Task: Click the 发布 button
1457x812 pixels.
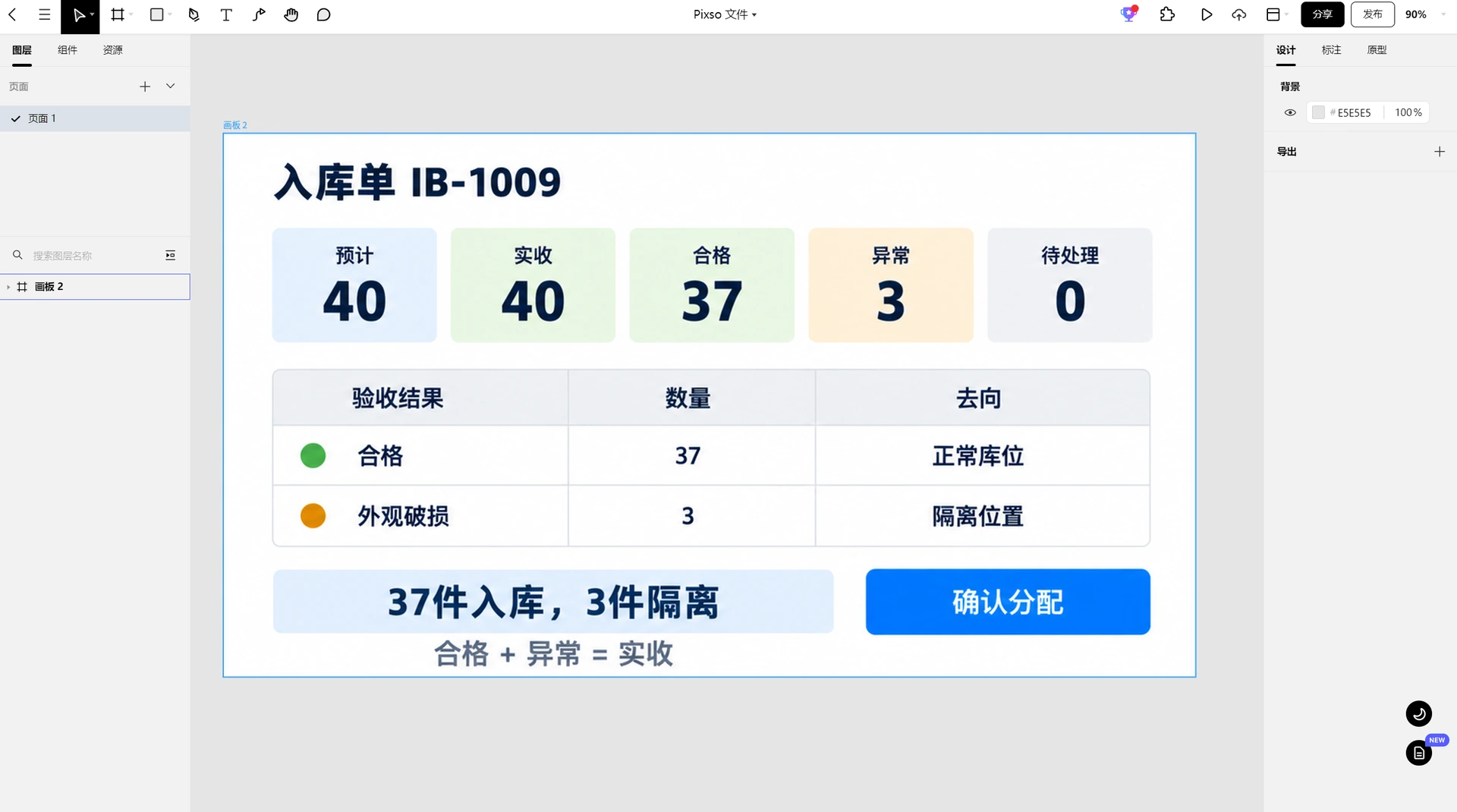Action: 1372,14
